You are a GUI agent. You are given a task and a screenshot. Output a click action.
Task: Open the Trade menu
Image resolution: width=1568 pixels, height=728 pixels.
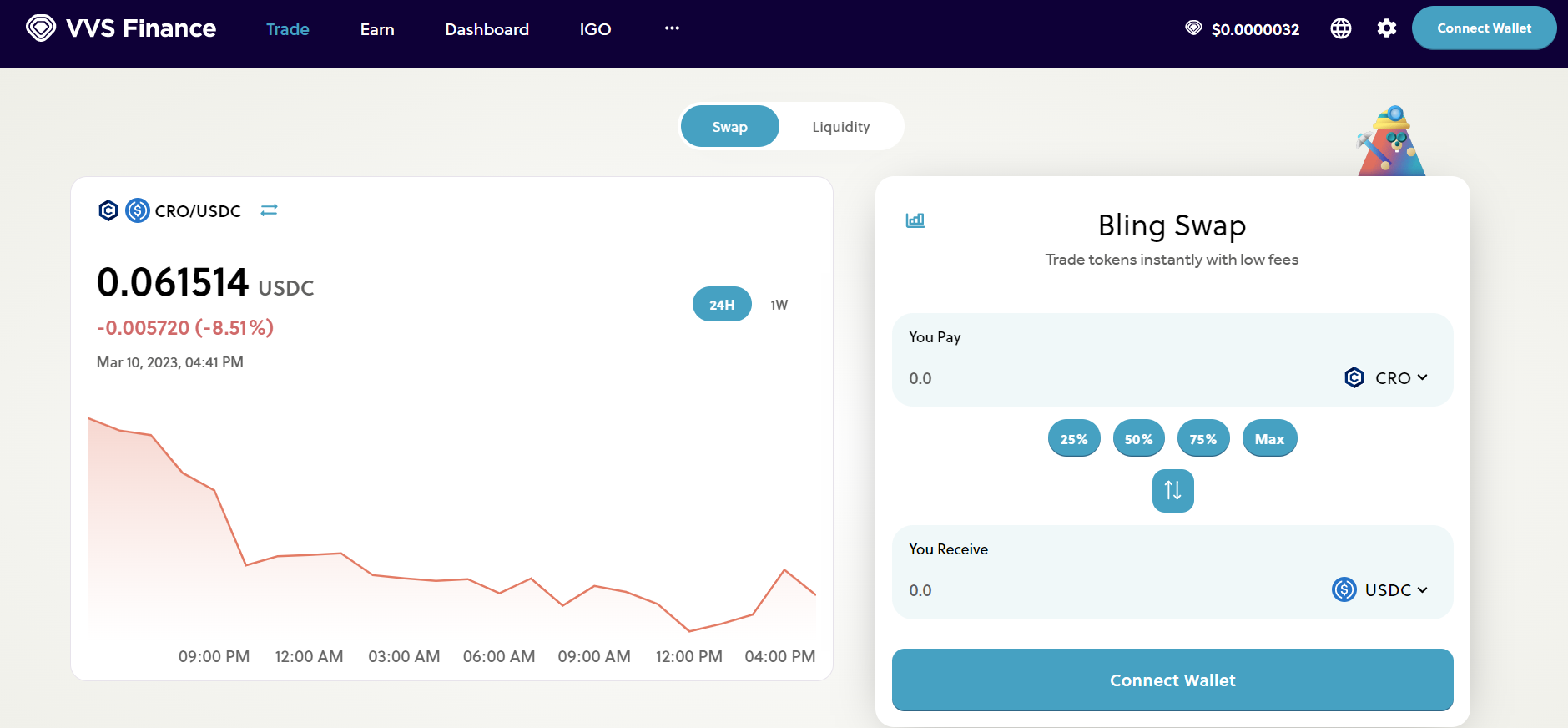click(288, 29)
